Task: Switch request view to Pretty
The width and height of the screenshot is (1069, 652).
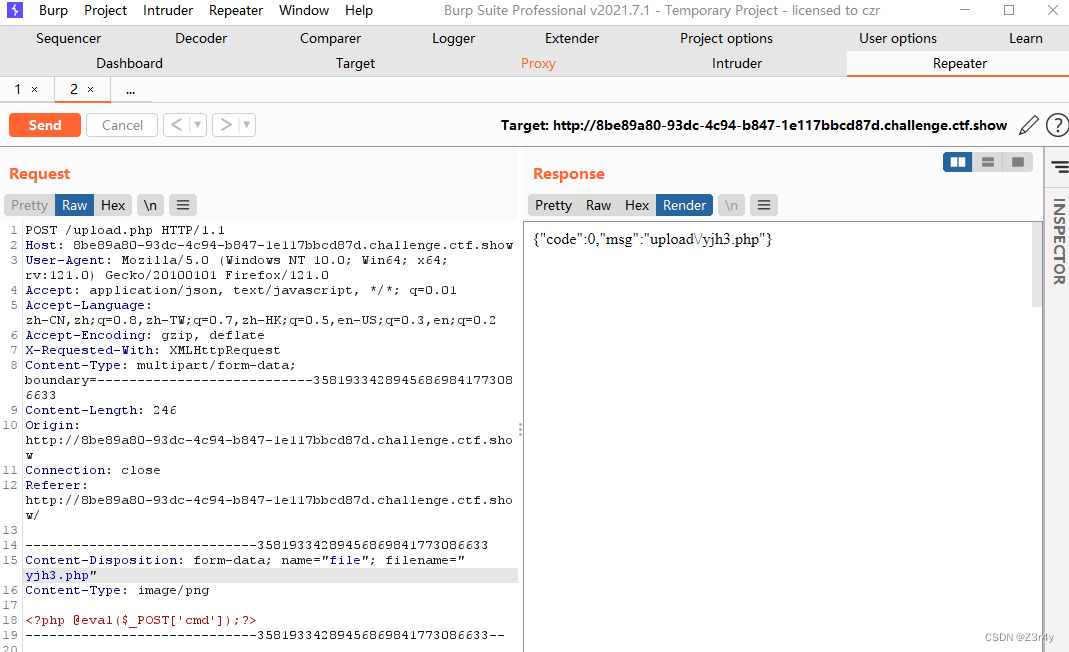Action: click(29, 205)
